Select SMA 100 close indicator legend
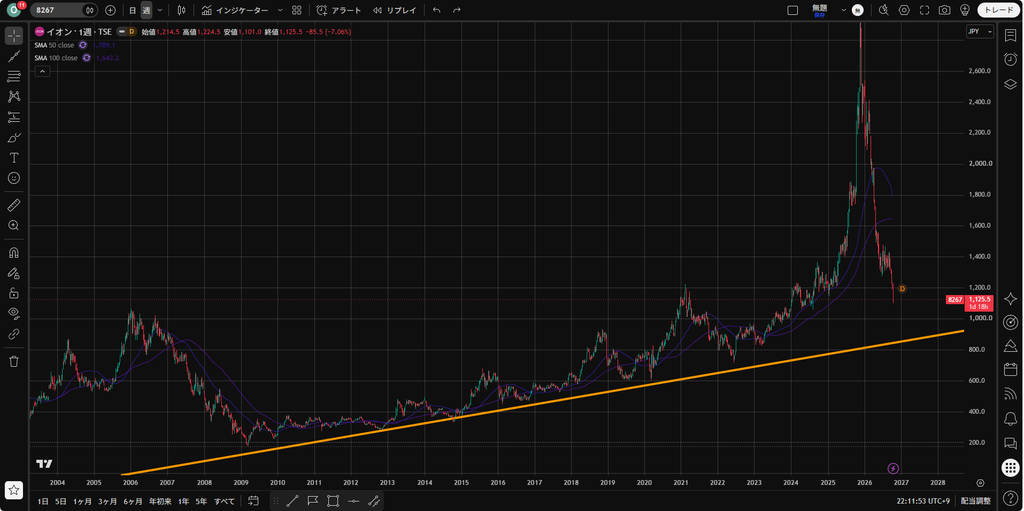1024x511 pixels. point(56,58)
